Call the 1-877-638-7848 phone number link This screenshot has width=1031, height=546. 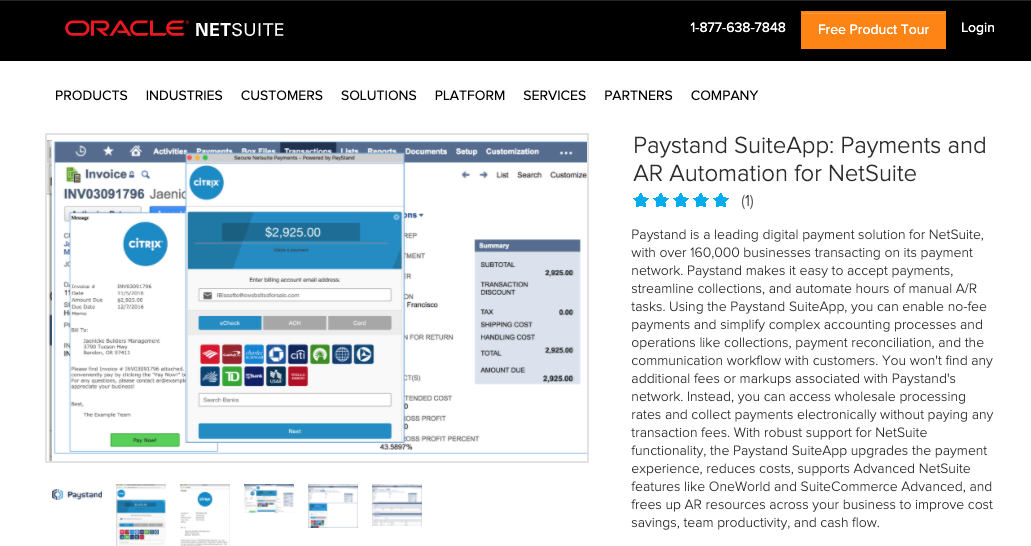pos(738,28)
